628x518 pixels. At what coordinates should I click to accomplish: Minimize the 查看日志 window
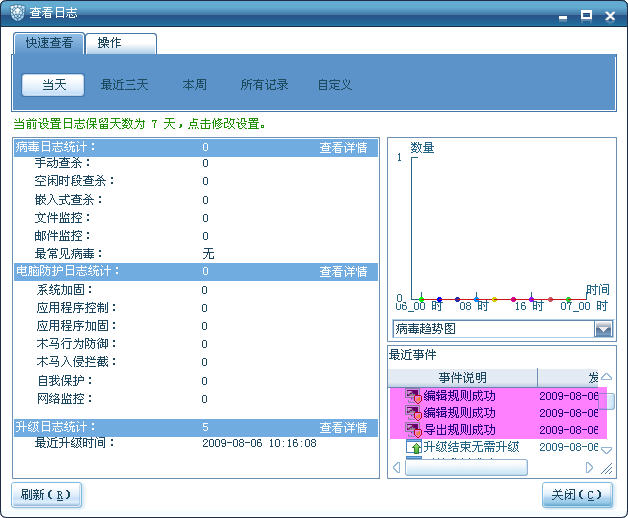(563, 18)
